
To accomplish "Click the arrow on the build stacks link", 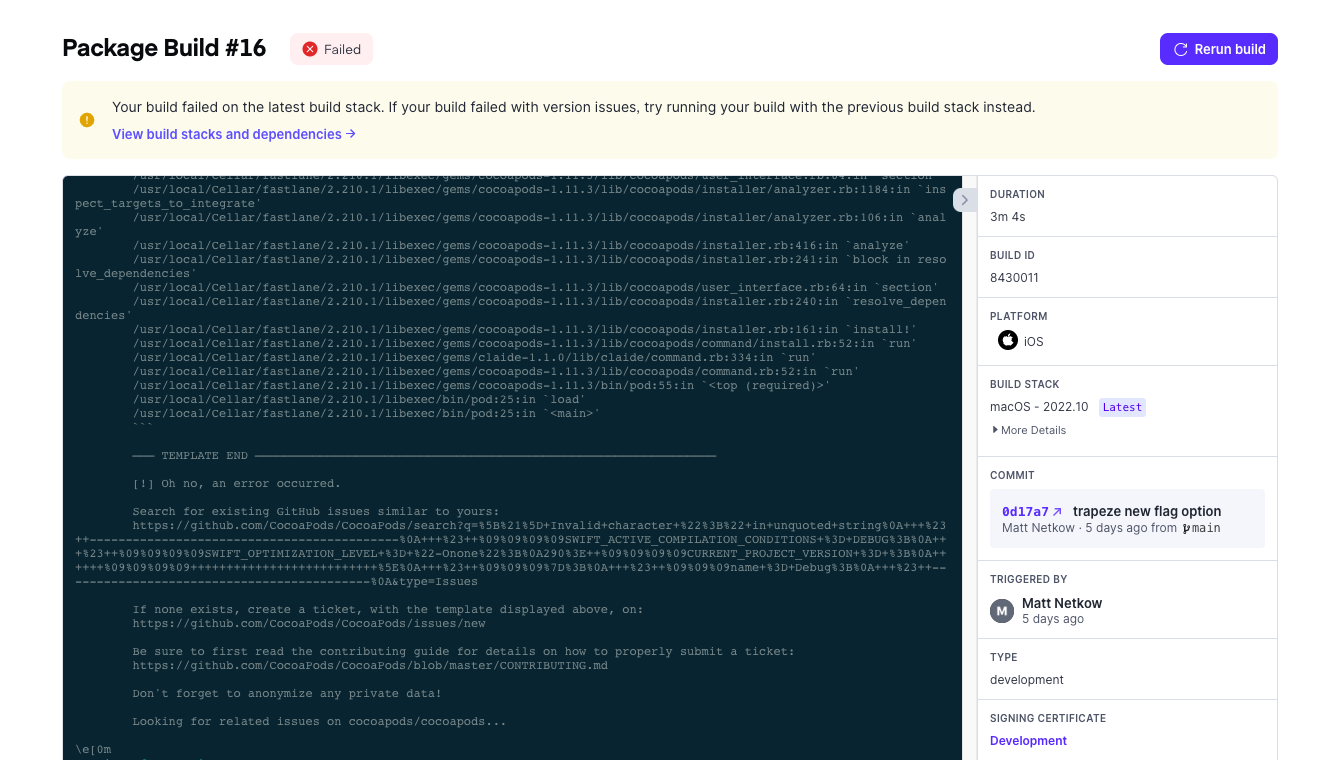I will 351,134.
